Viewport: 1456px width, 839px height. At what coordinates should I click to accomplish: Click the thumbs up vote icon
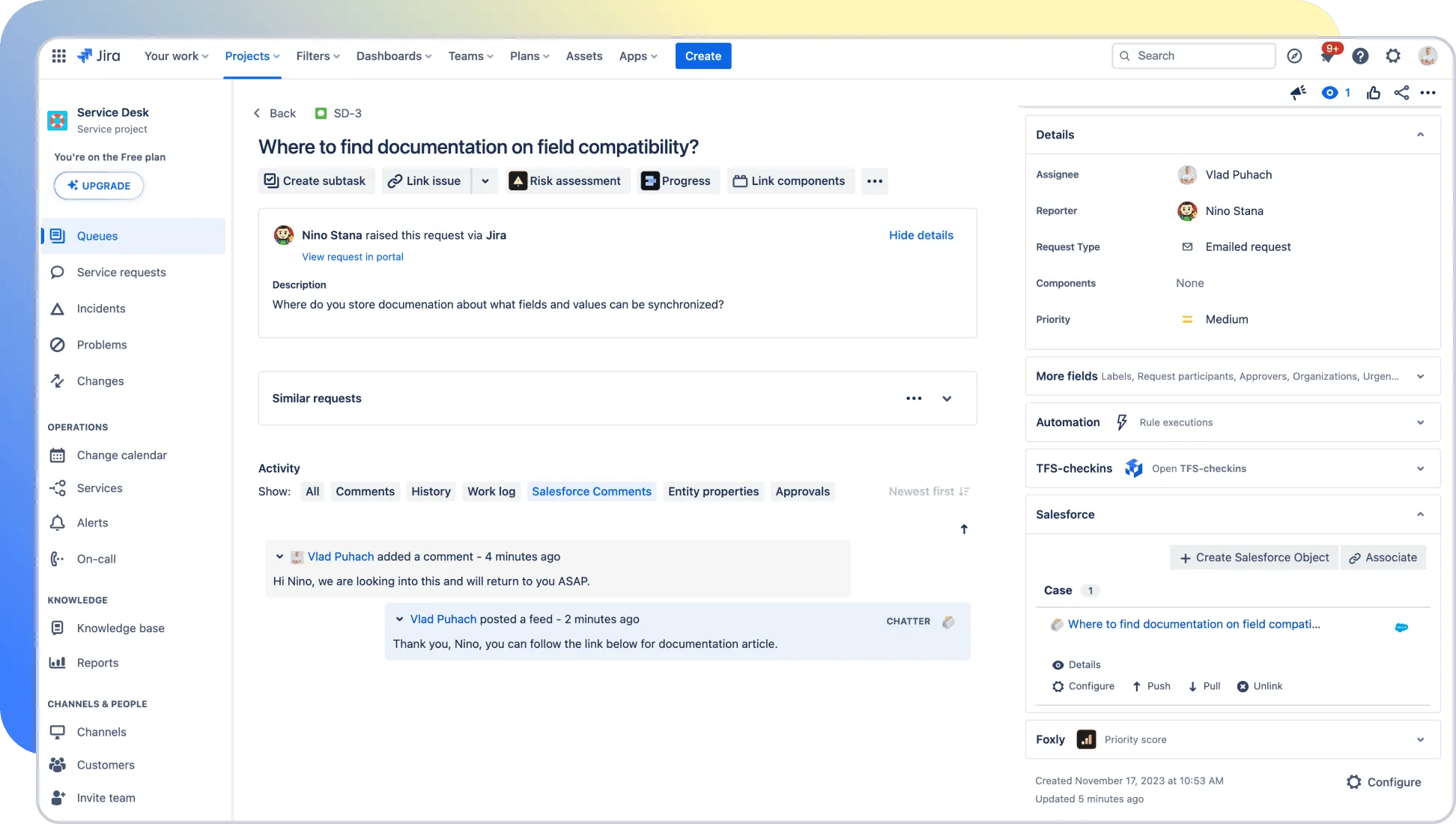coord(1373,93)
